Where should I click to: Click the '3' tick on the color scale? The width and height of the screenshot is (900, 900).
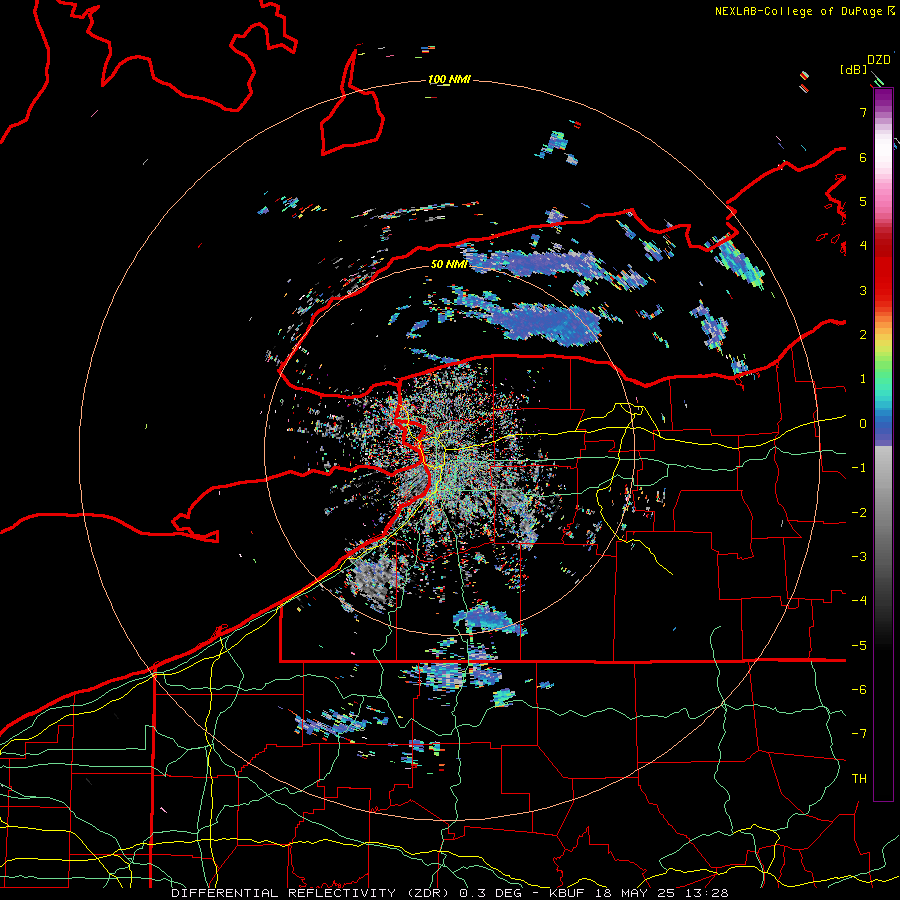[x=863, y=291]
